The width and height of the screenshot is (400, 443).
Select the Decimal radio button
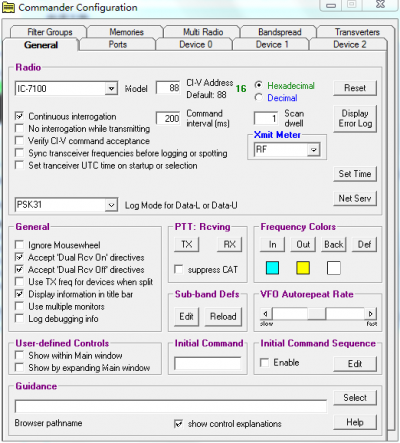click(258, 98)
